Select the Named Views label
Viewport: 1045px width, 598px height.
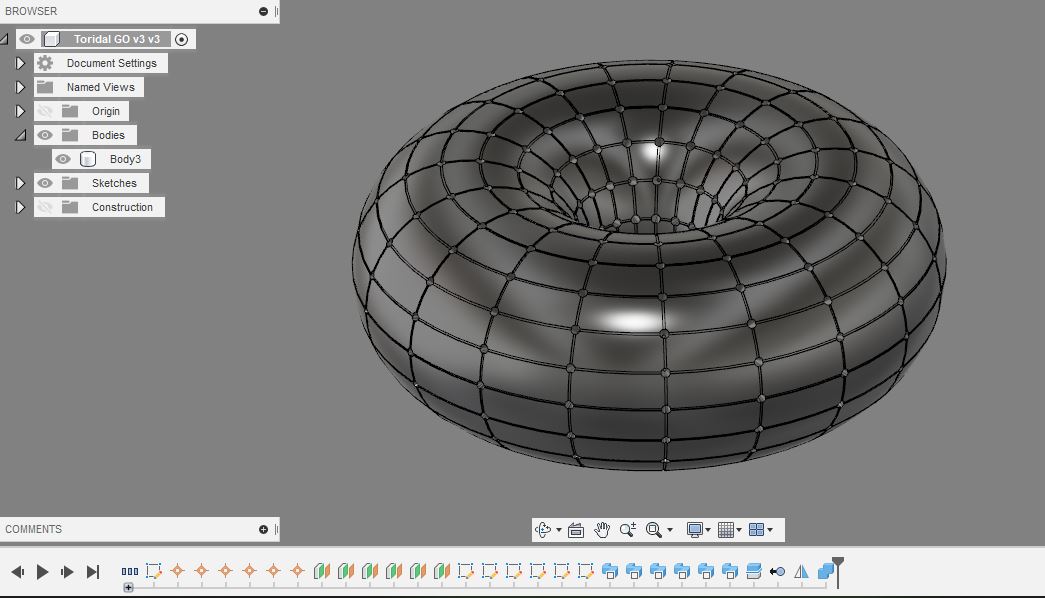[x=101, y=87]
